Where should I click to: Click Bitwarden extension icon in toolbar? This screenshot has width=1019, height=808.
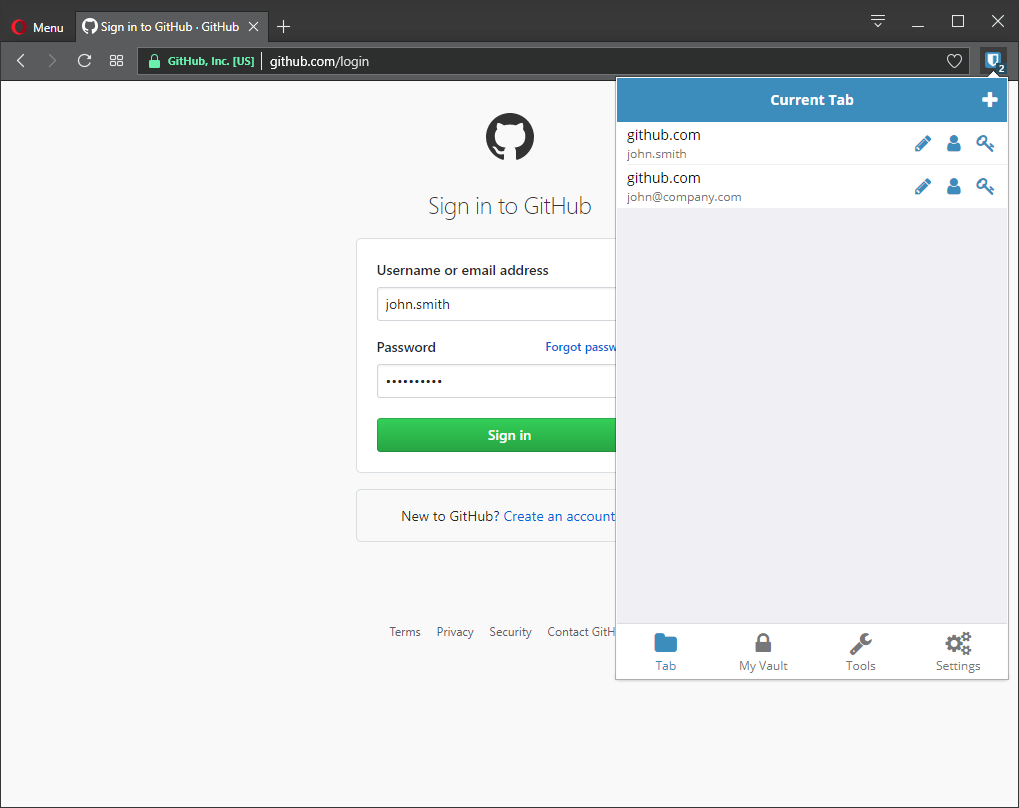pyautogui.click(x=993, y=61)
